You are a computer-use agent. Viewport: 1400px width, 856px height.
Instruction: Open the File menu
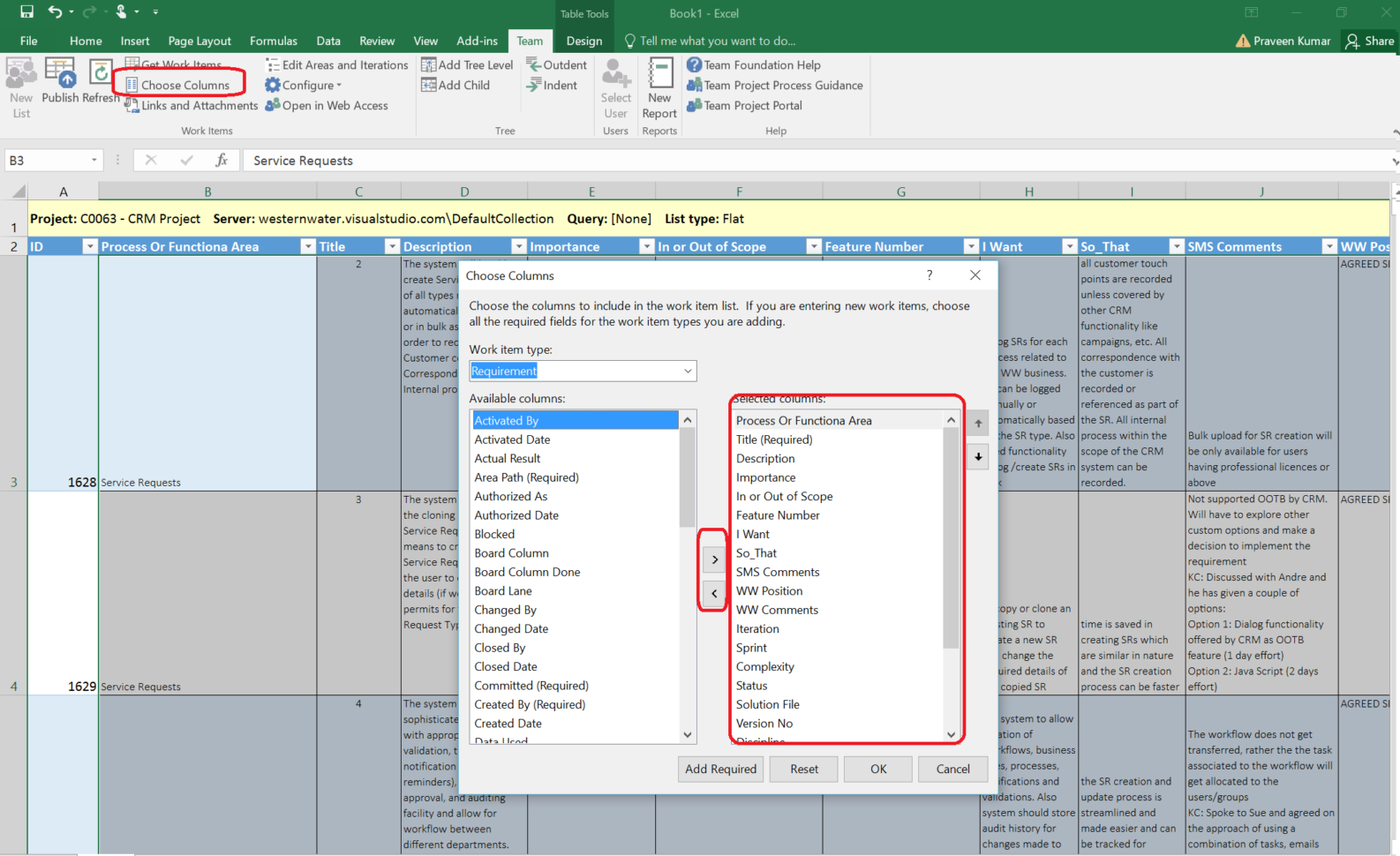click(x=29, y=41)
